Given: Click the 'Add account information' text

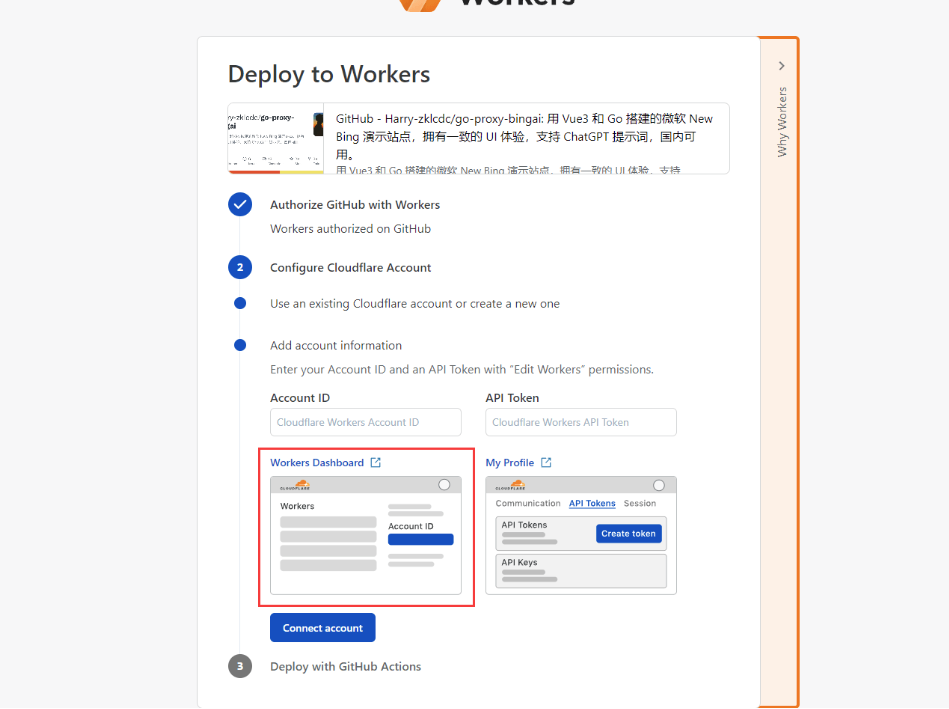Looking at the screenshot, I should click(336, 346).
